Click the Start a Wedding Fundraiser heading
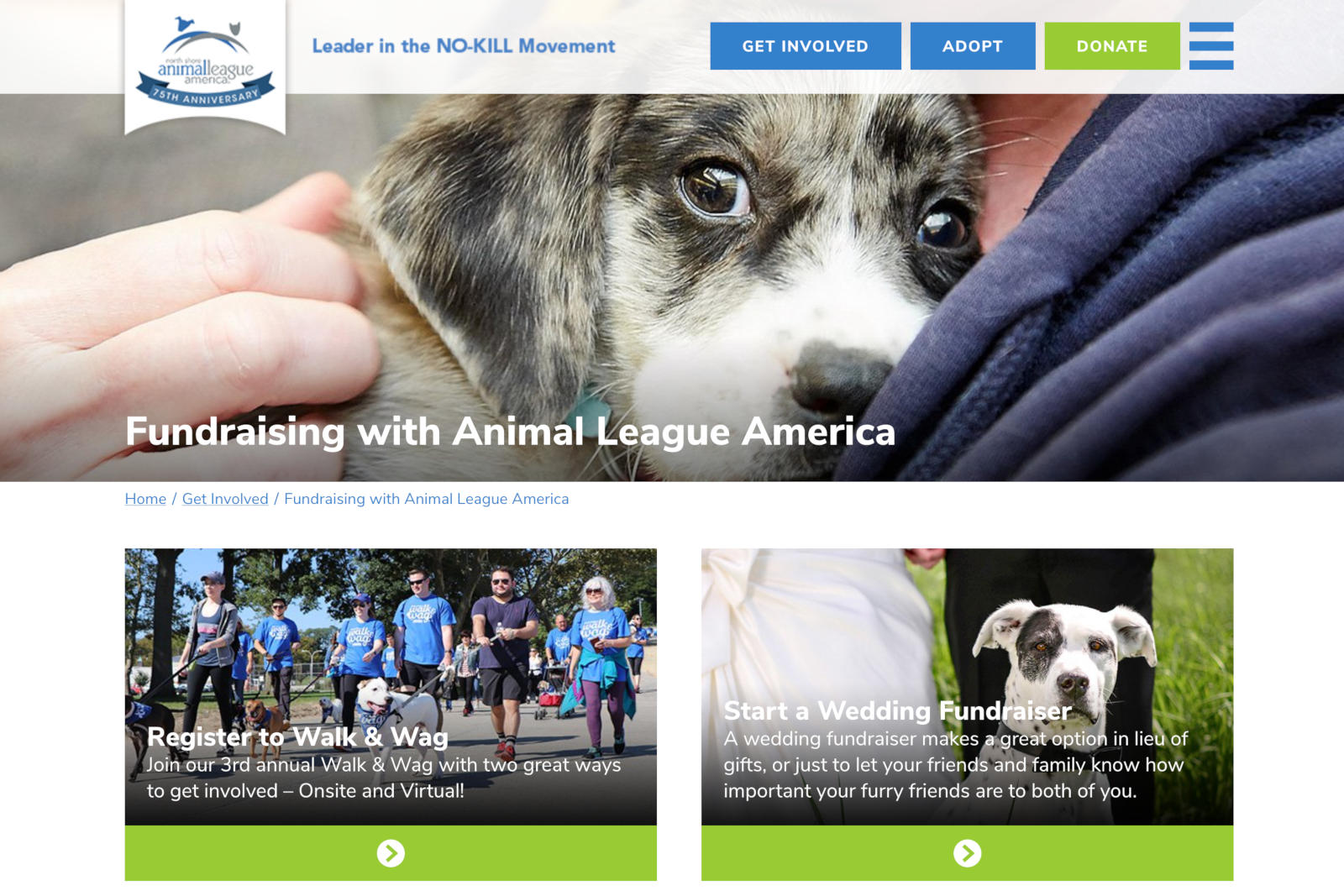 (x=897, y=710)
